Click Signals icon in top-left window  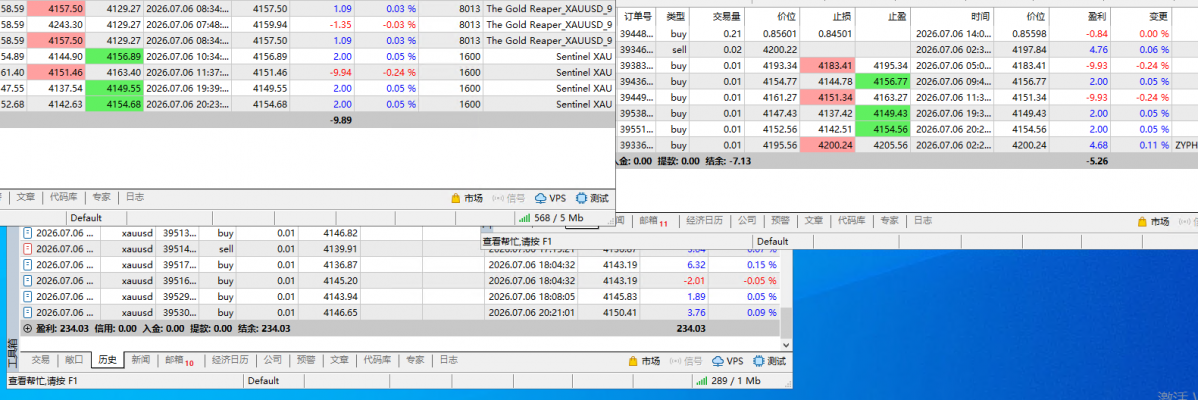point(498,198)
